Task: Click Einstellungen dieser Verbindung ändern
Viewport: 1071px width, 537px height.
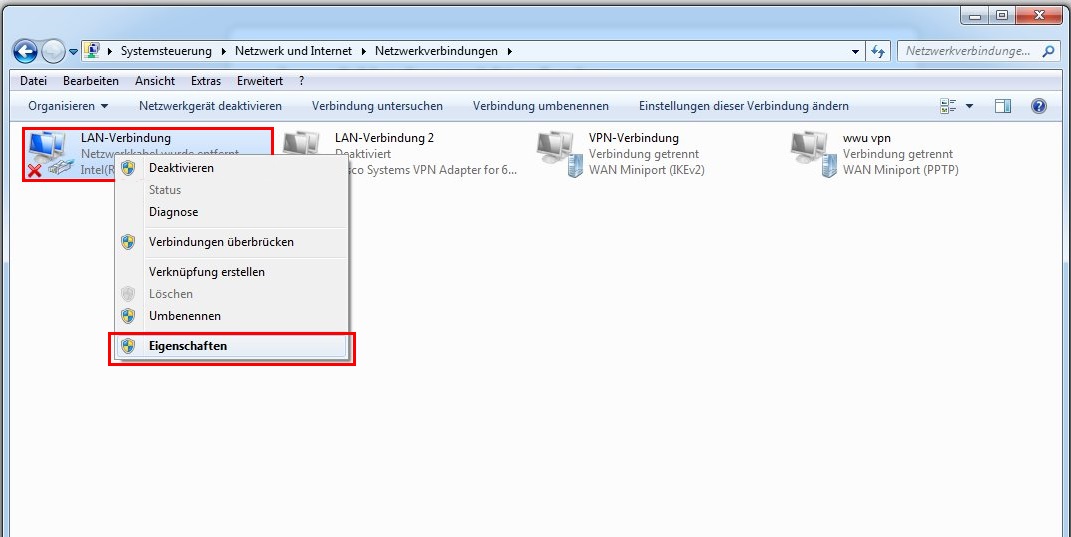Action: pyautogui.click(x=743, y=106)
